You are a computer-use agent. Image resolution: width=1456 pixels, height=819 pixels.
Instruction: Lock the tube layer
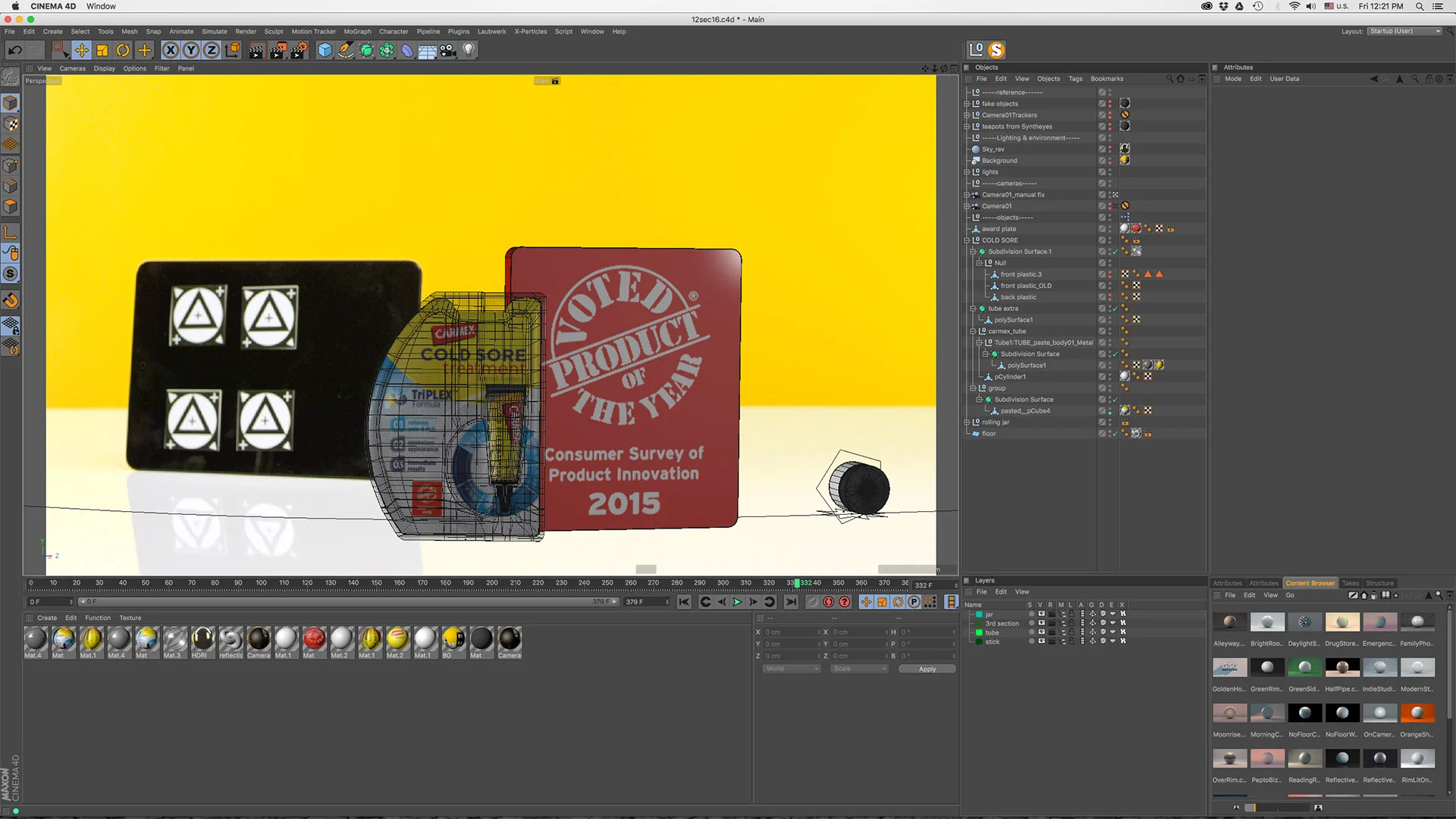[x=1072, y=632]
